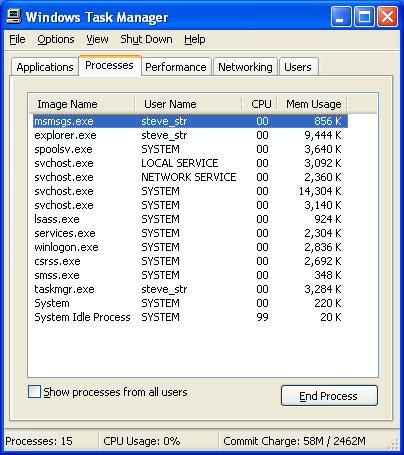Select svchost.exe run by NETWORK SERVICE
Viewport: 404px width, 455px height.
[x=190, y=177]
